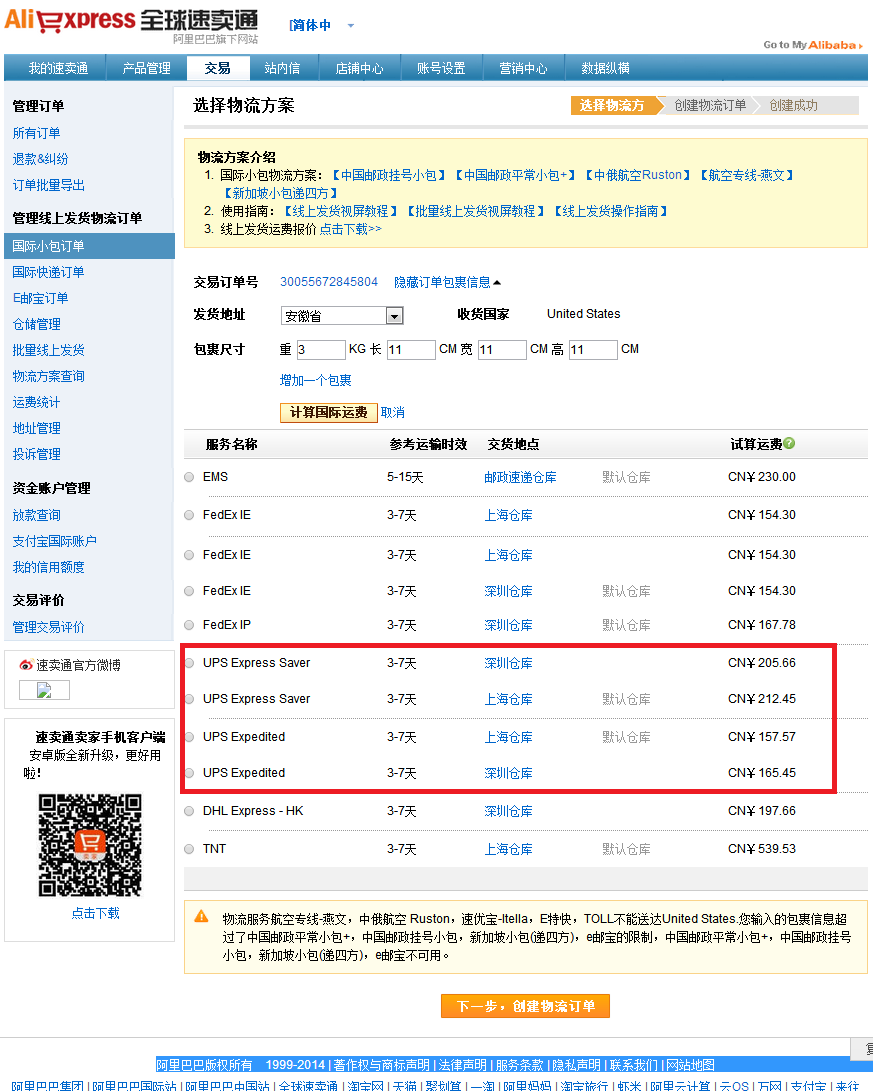
Task: Click the width 宽 input field
Action: [x=502, y=350]
